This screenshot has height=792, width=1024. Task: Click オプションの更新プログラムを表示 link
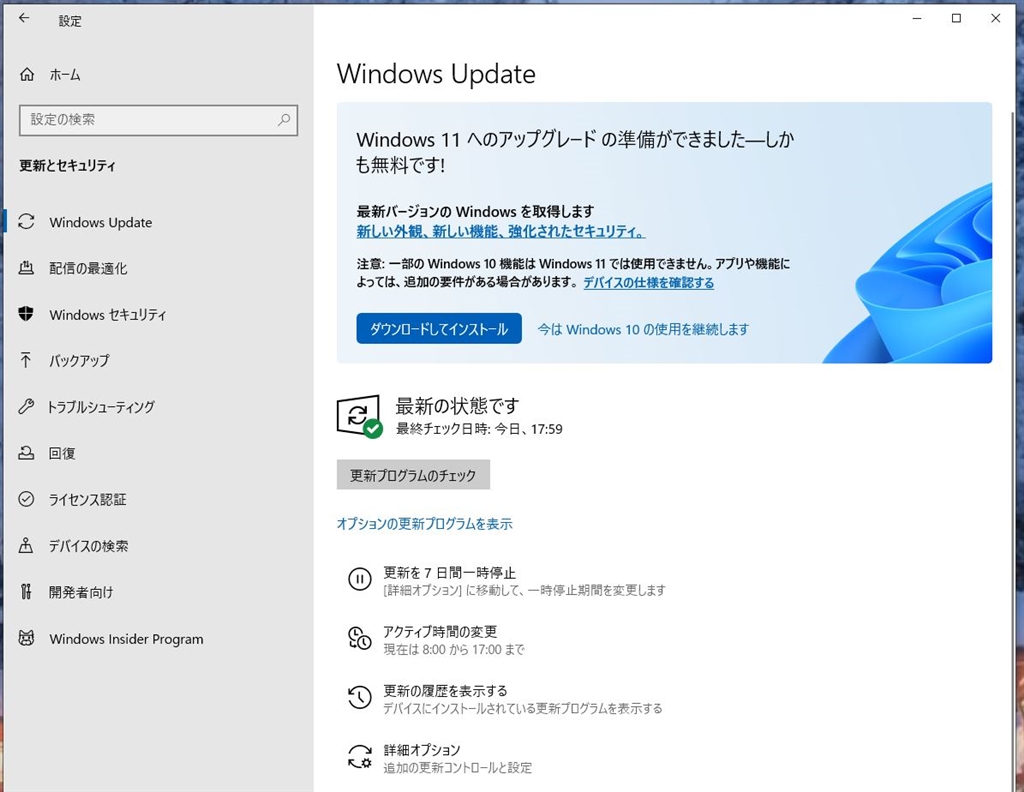click(424, 524)
